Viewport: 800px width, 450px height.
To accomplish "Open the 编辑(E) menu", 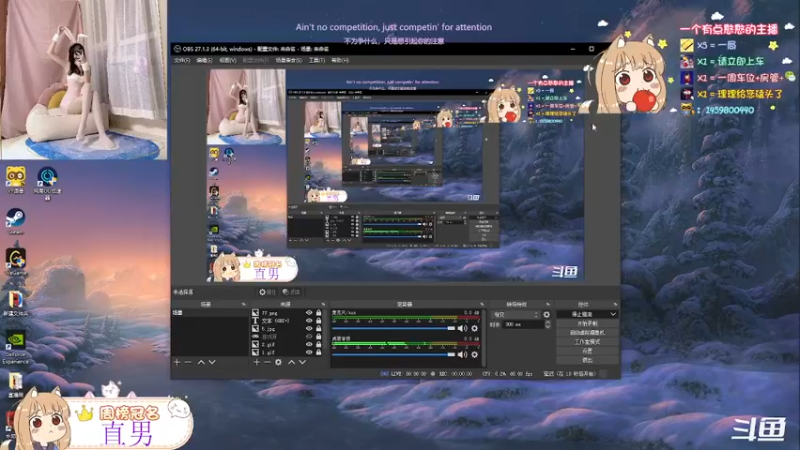I will pyautogui.click(x=204, y=60).
